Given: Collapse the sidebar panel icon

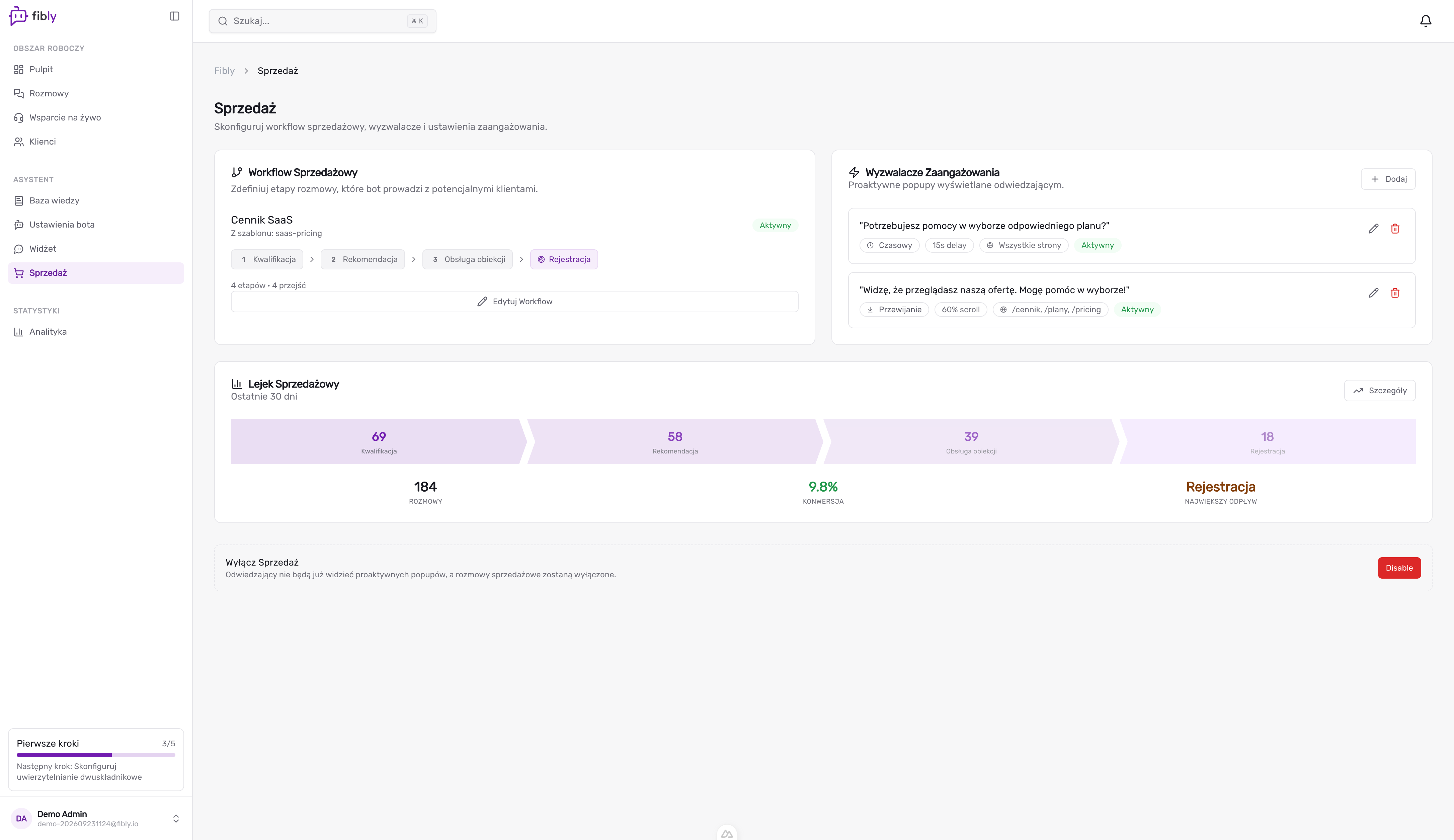Looking at the screenshot, I should coord(175,16).
